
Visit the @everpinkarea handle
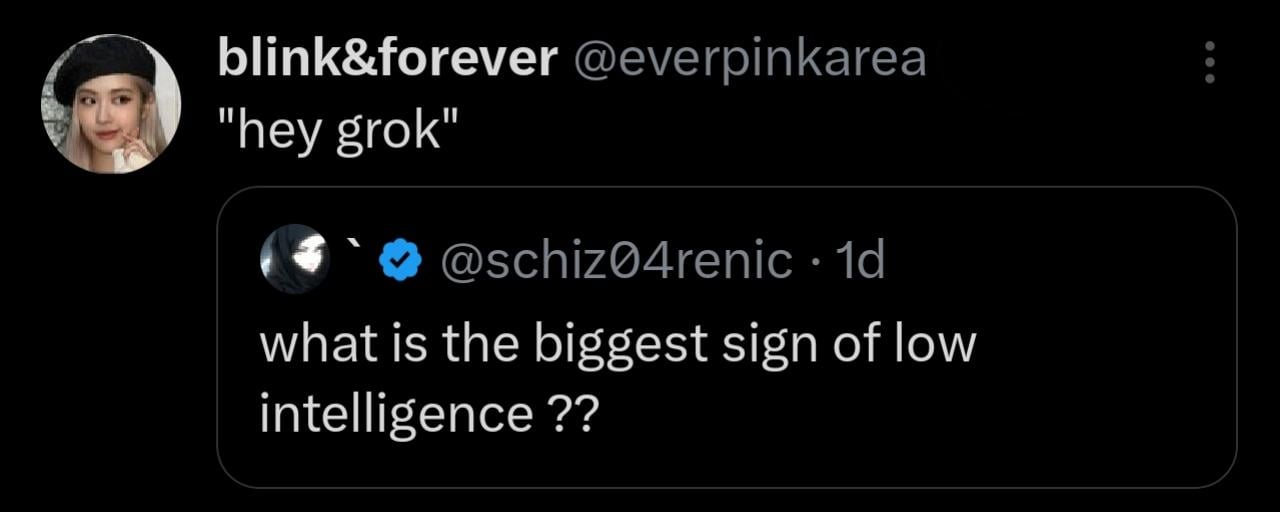tap(749, 60)
